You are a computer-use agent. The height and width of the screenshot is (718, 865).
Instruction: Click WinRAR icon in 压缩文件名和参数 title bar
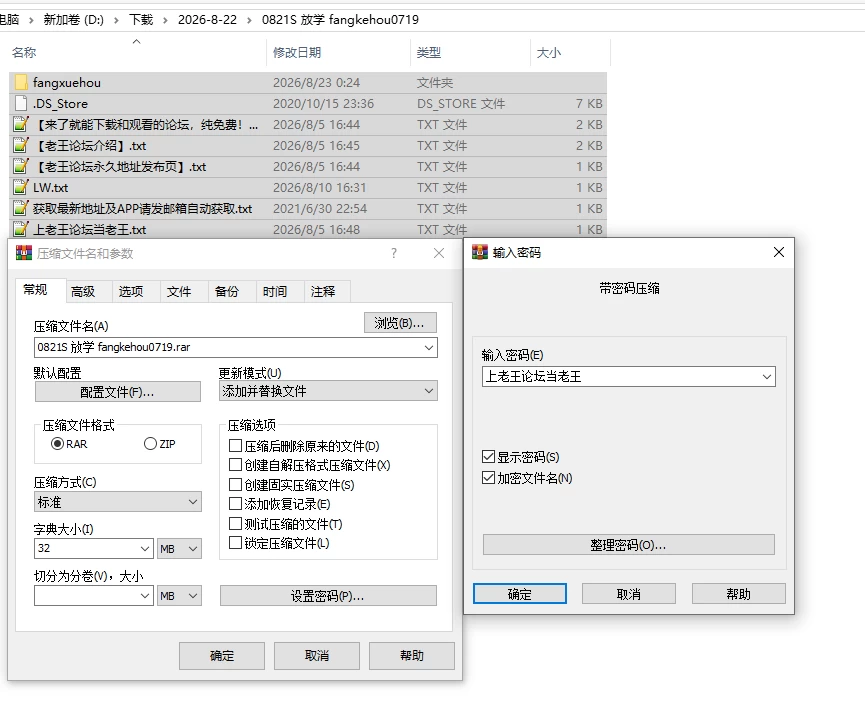point(24,253)
